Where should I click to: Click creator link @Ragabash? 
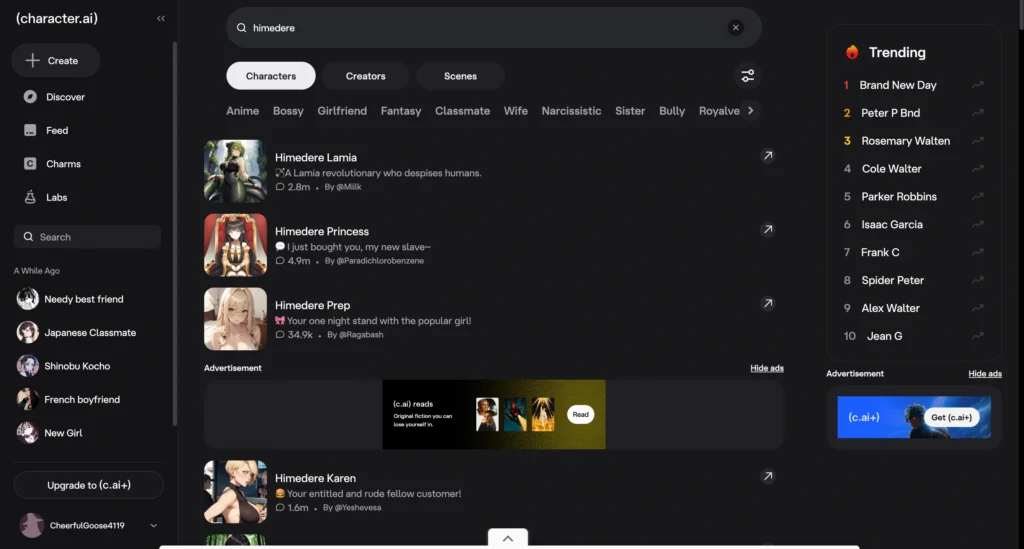pos(360,334)
